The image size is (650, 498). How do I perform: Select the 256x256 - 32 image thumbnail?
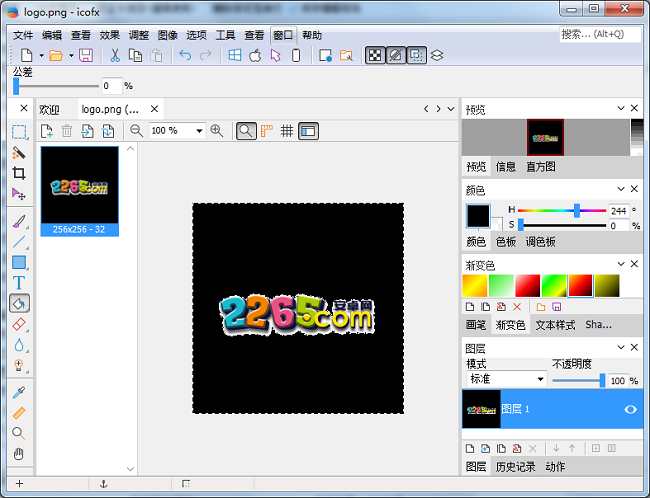80,190
